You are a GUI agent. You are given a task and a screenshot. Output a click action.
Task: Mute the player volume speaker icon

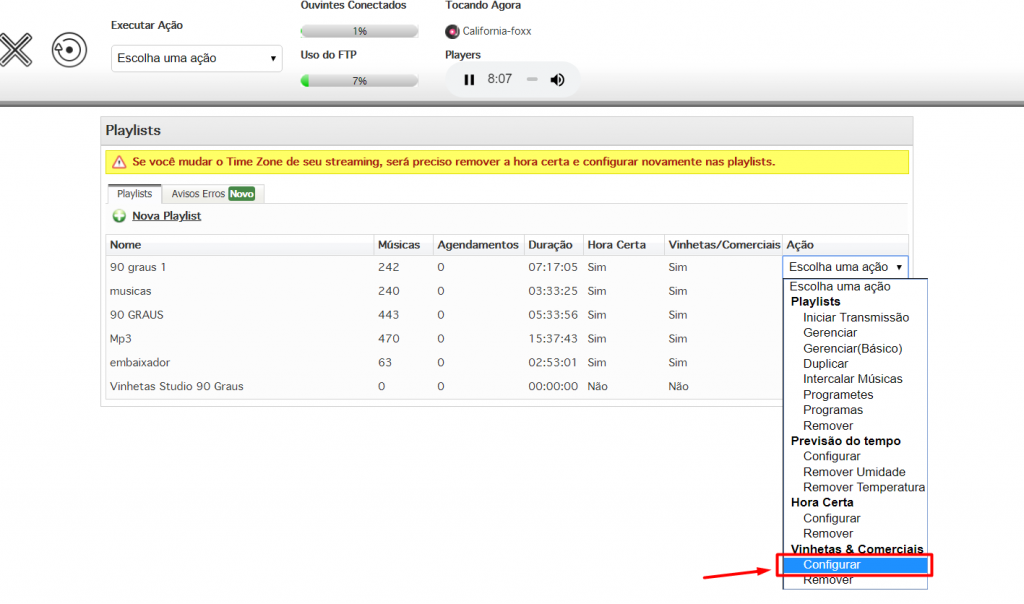(558, 80)
